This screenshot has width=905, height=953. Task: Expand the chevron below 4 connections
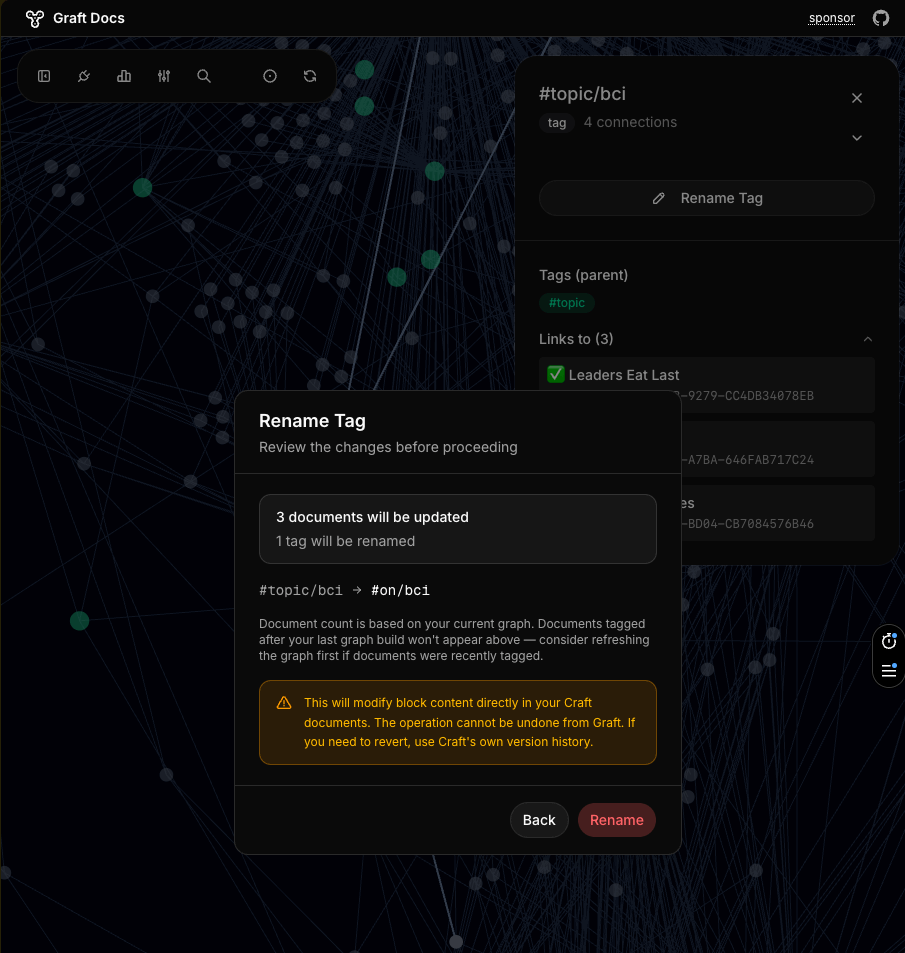coord(857,137)
